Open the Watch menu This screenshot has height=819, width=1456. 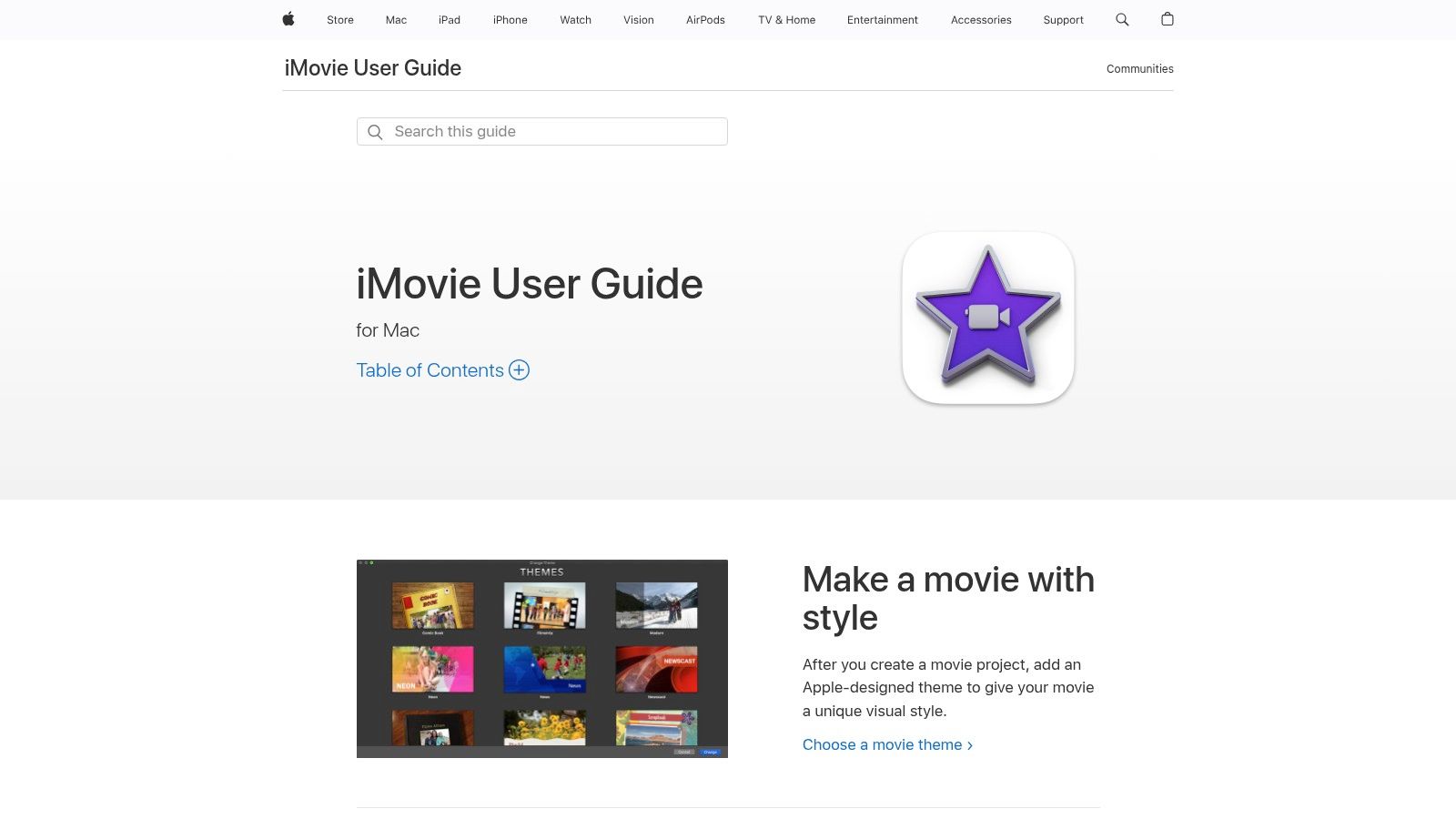click(x=575, y=20)
